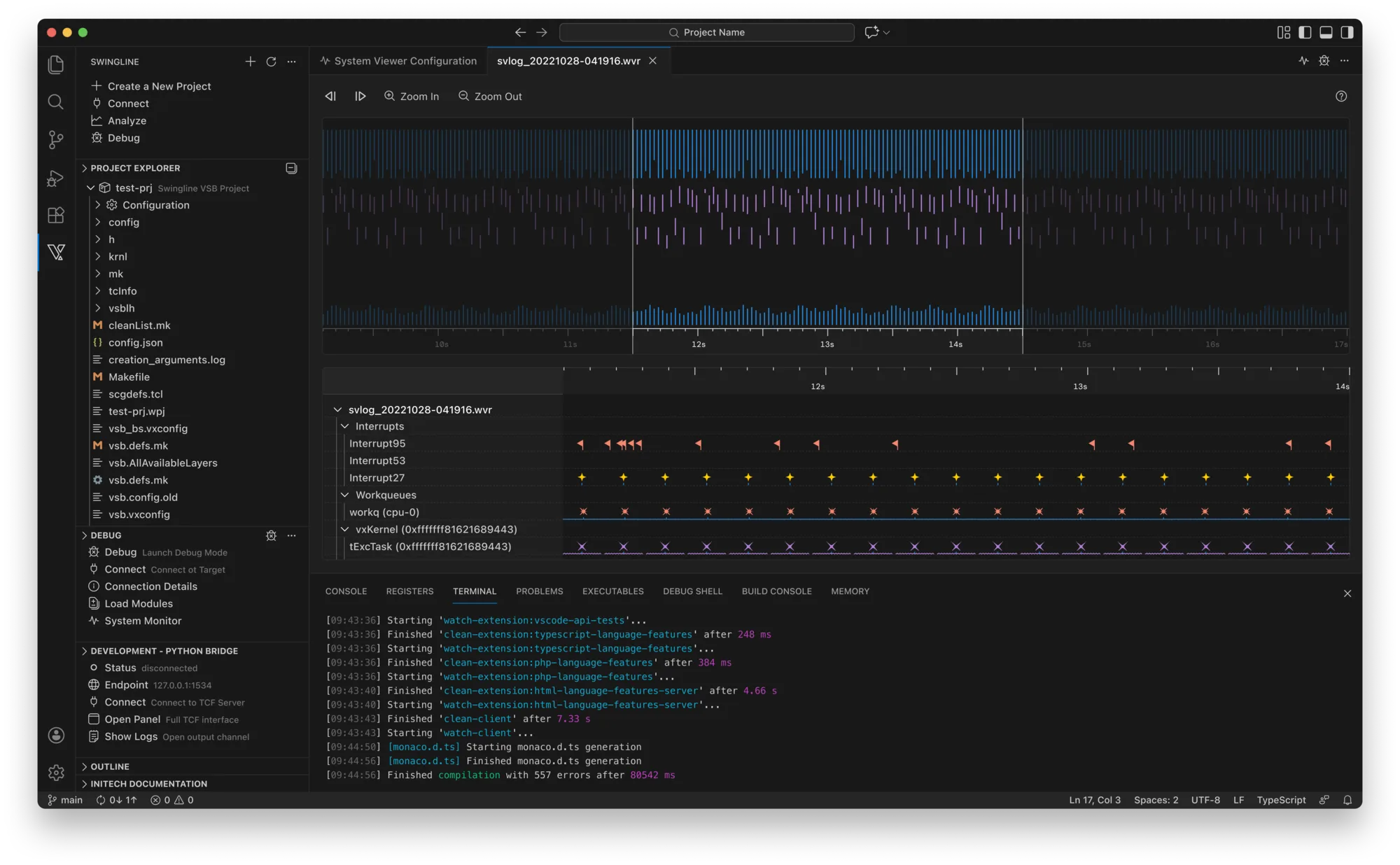1400x865 pixels.
Task: Open the notifications bell in status bar
Action: click(1347, 800)
